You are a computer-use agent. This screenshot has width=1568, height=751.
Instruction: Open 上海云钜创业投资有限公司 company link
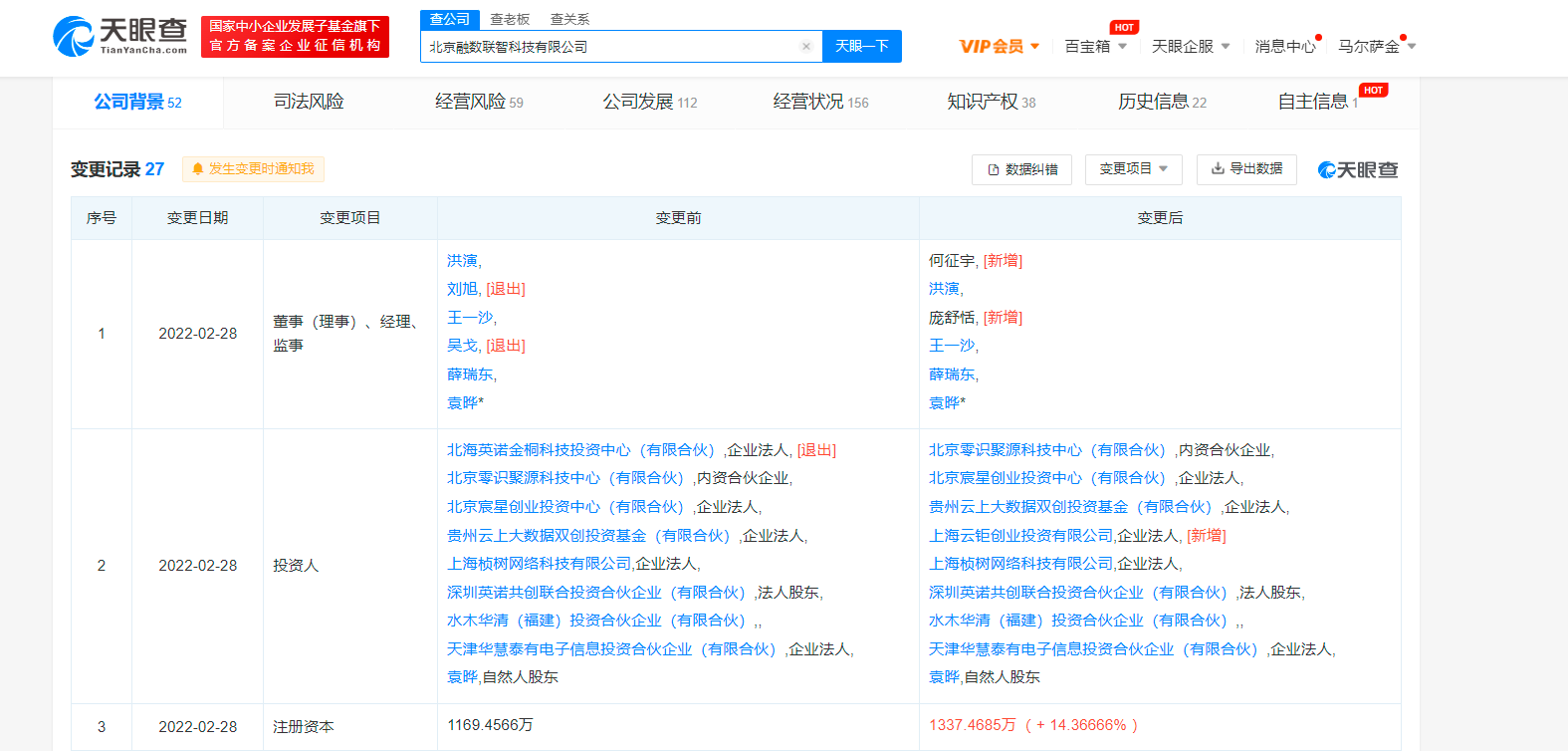coord(1020,536)
